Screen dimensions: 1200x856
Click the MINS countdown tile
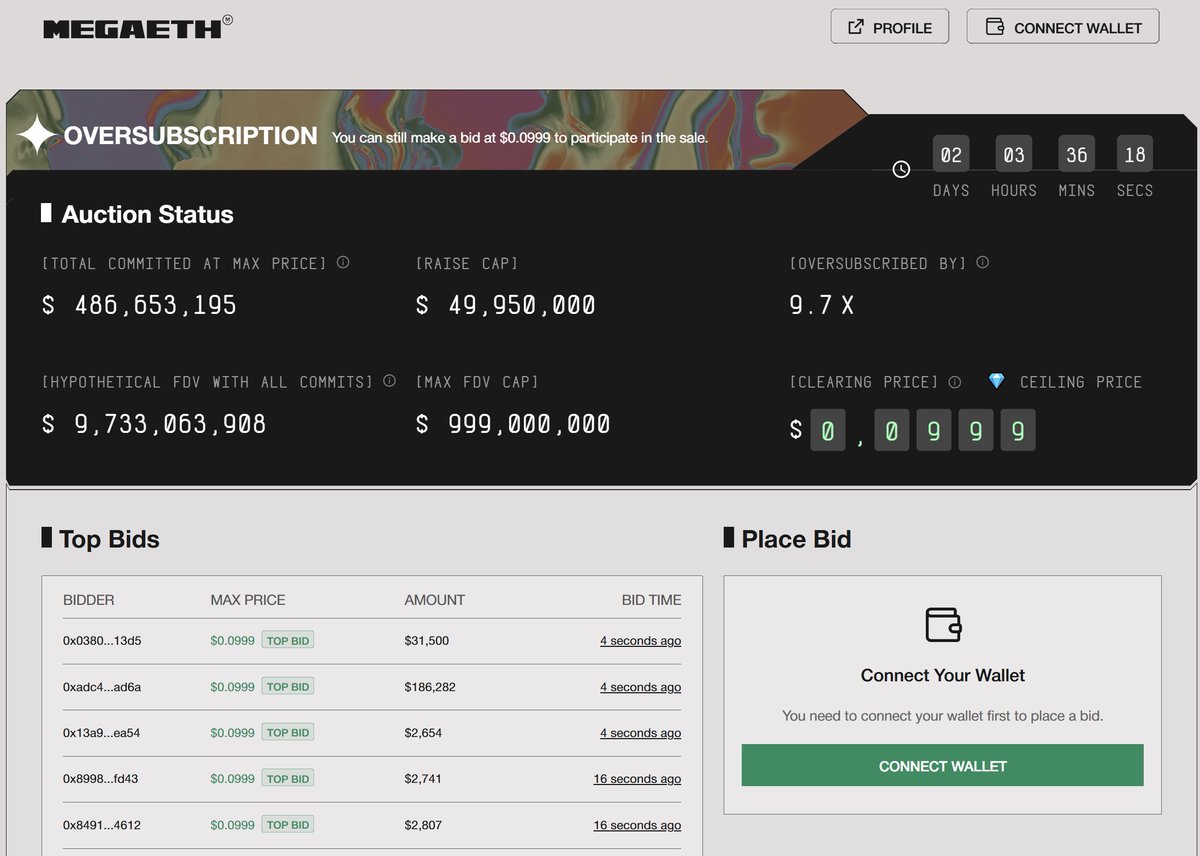[1077, 155]
